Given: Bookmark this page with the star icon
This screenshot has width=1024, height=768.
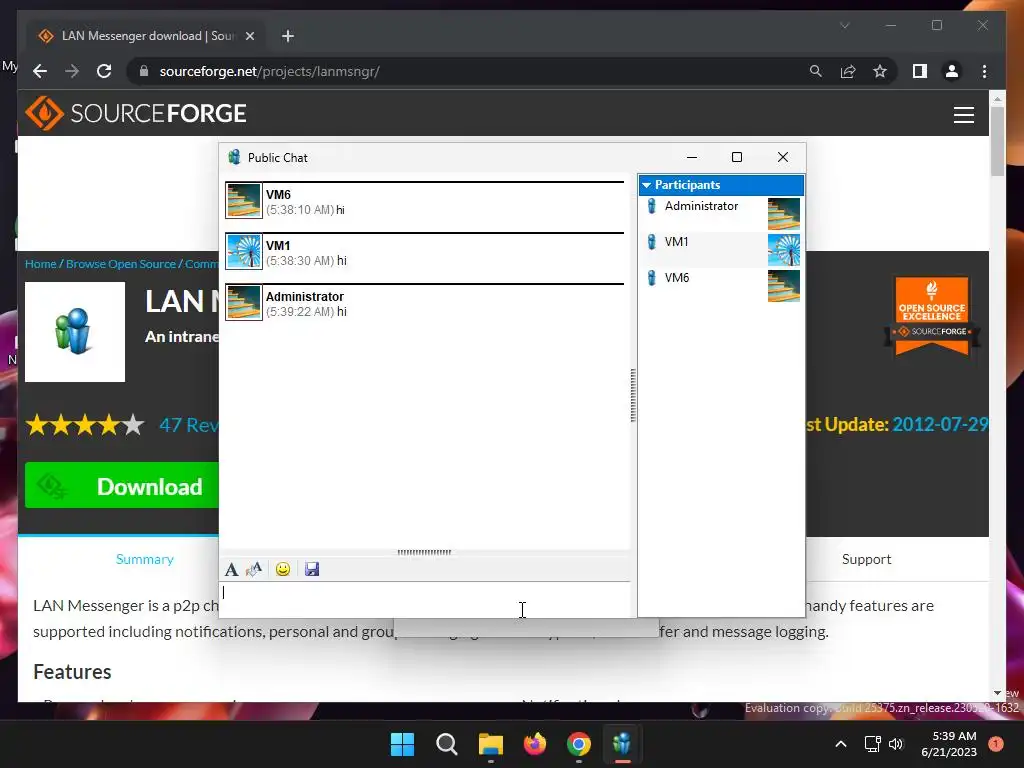Looking at the screenshot, I should 880,71.
